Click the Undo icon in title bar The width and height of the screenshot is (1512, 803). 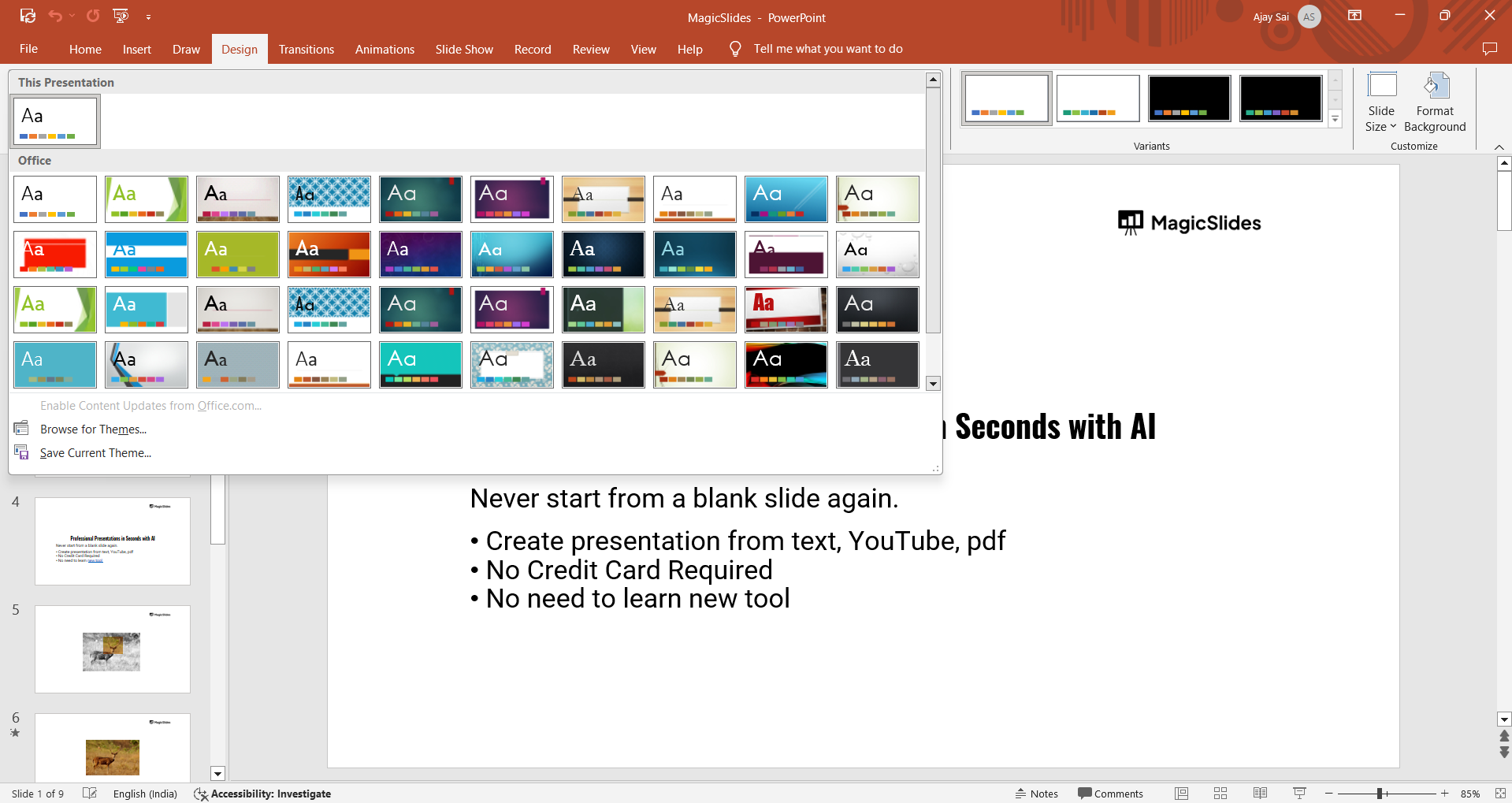(54, 16)
